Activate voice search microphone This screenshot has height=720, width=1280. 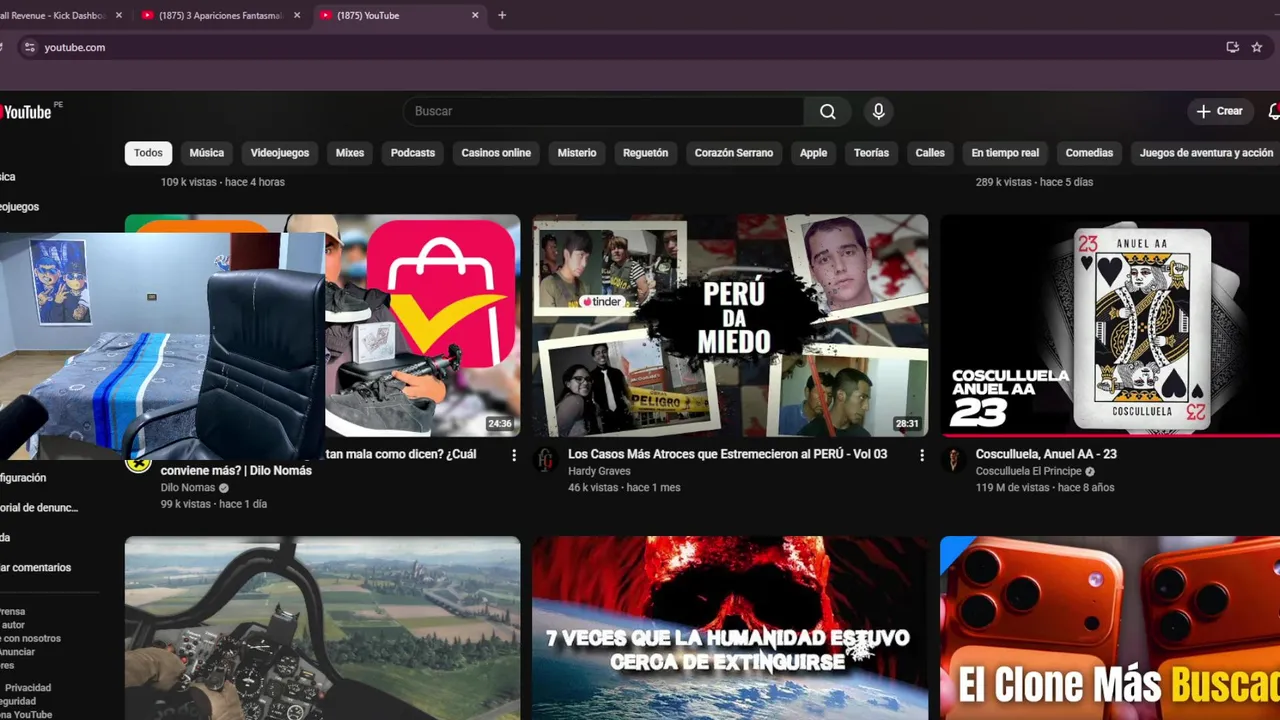pos(878,111)
